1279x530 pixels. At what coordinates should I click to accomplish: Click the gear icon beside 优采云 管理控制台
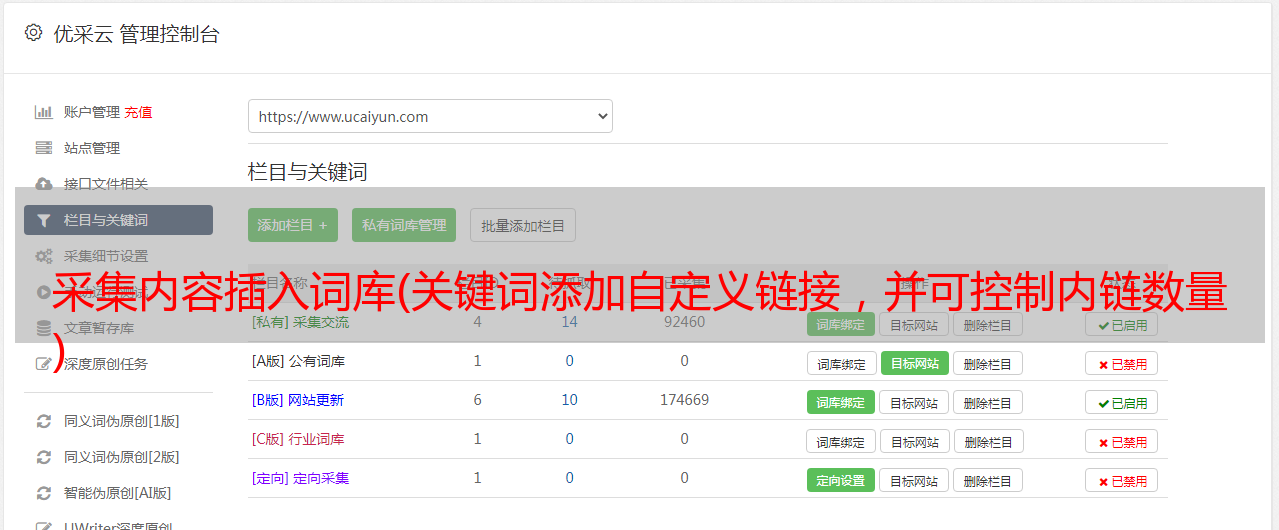pyautogui.click(x=33, y=33)
